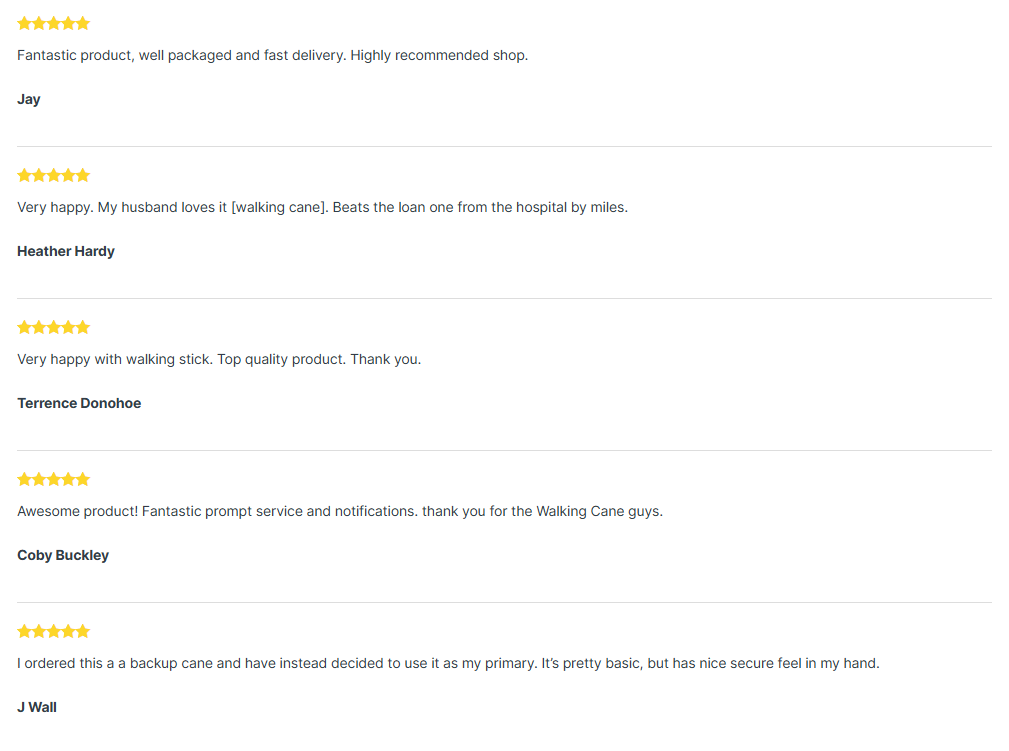Image resolution: width=1009 pixels, height=751 pixels.
Task: Click the first star of J Wall's review
Action: tap(25, 631)
